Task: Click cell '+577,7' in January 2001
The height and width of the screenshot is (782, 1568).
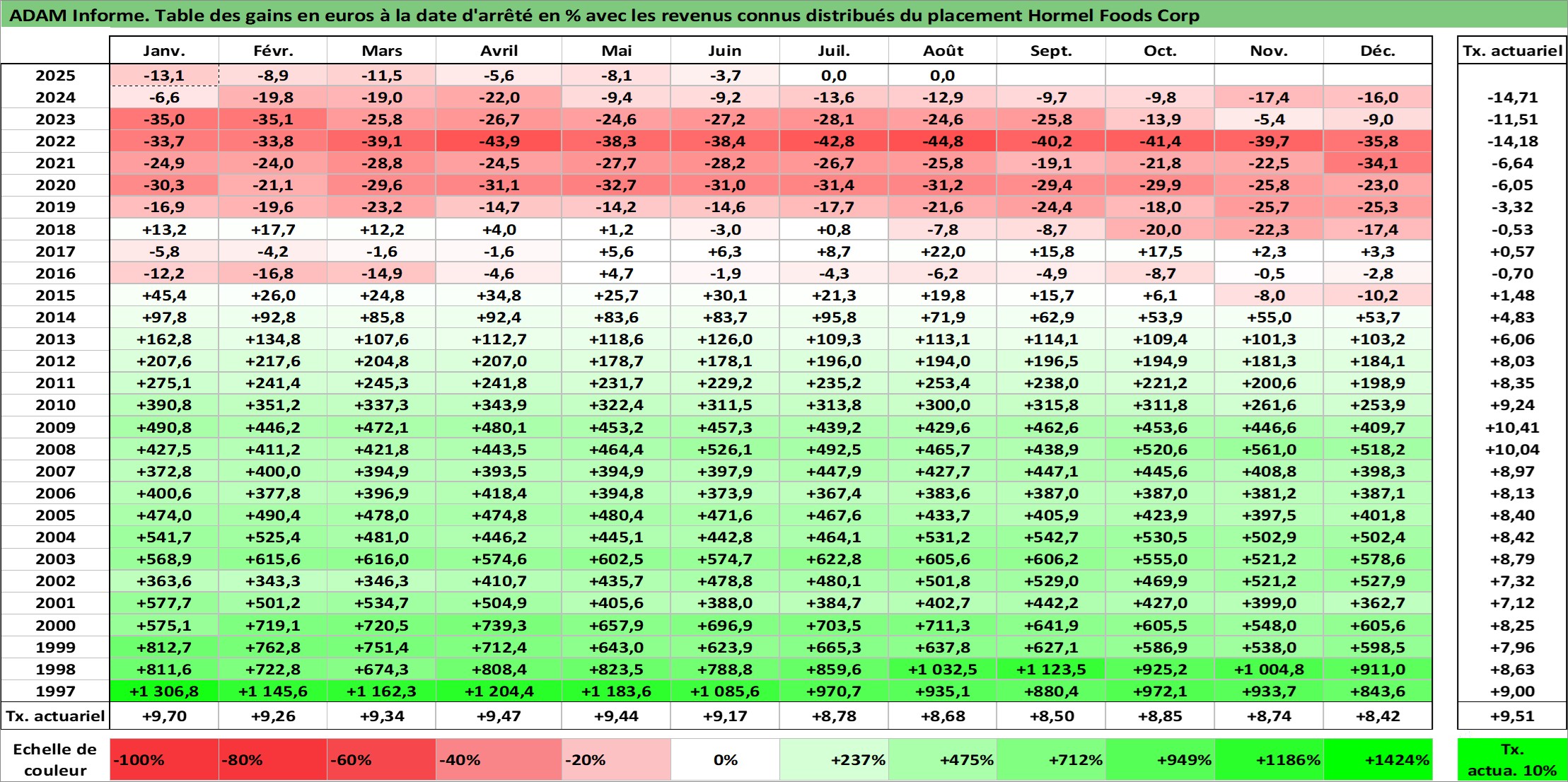Action: coord(164,603)
